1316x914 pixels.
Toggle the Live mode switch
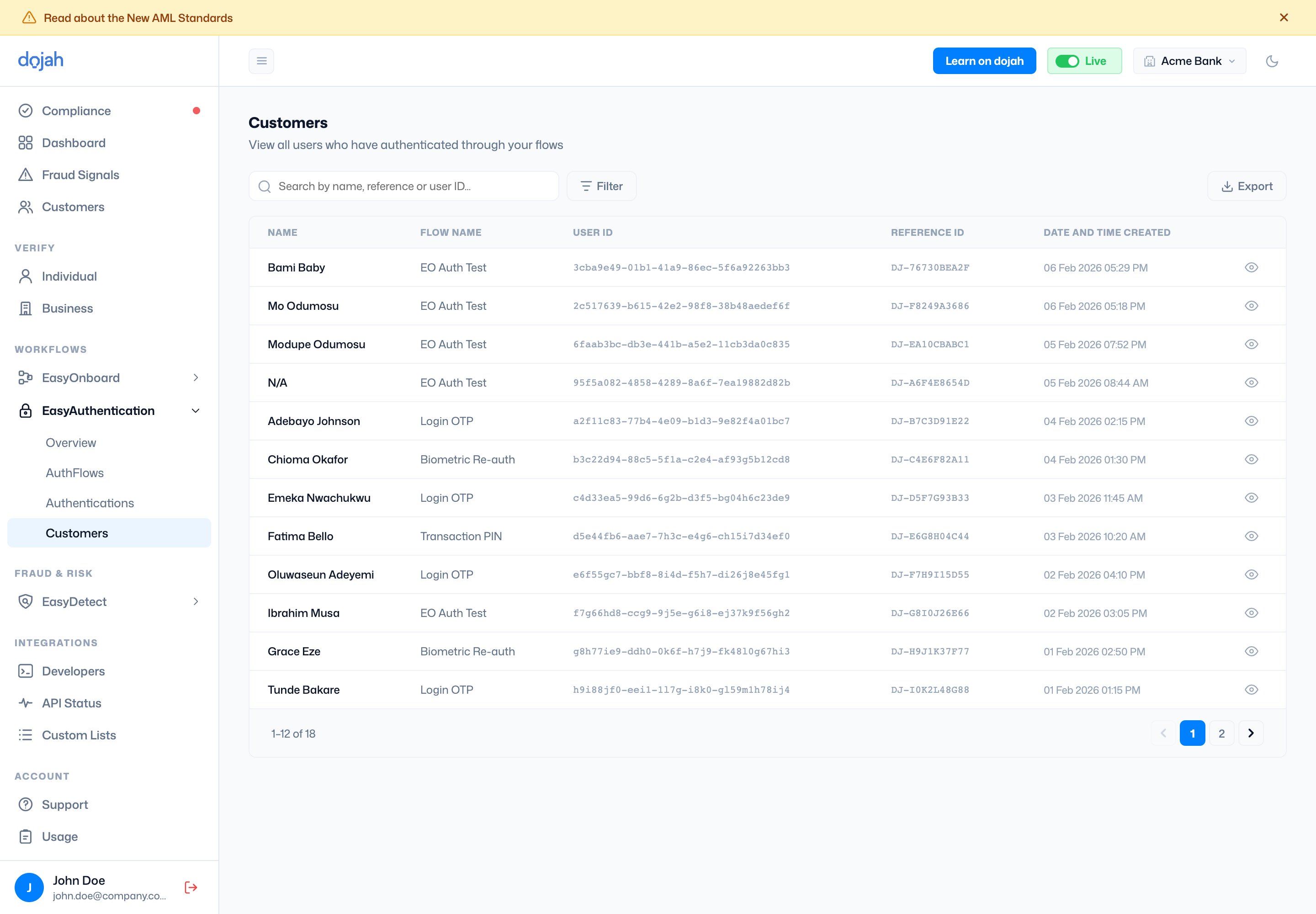[x=1067, y=61]
